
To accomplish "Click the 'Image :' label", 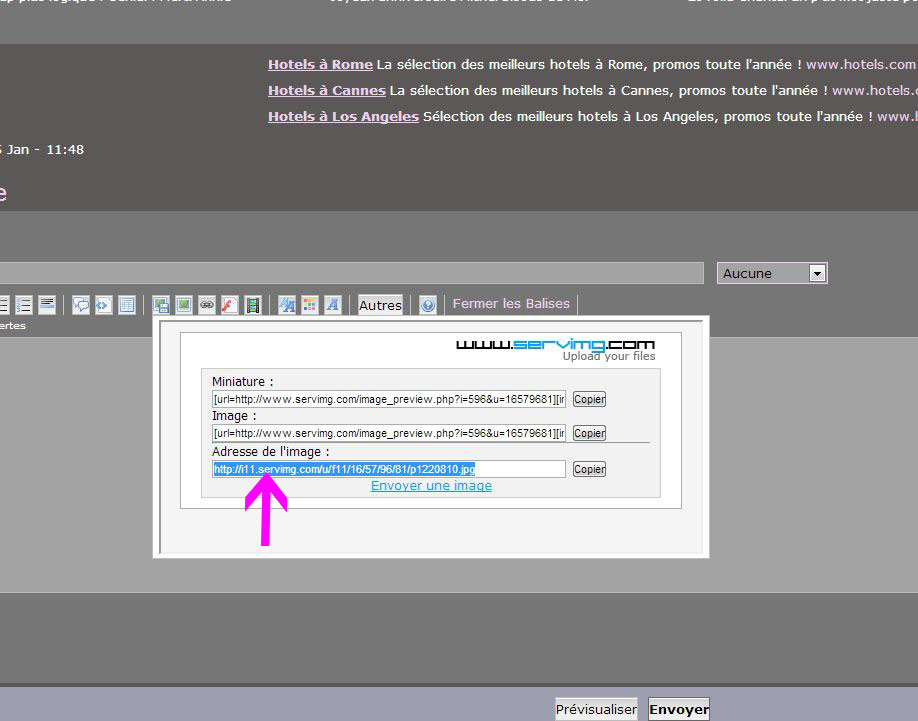I will (234, 416).
